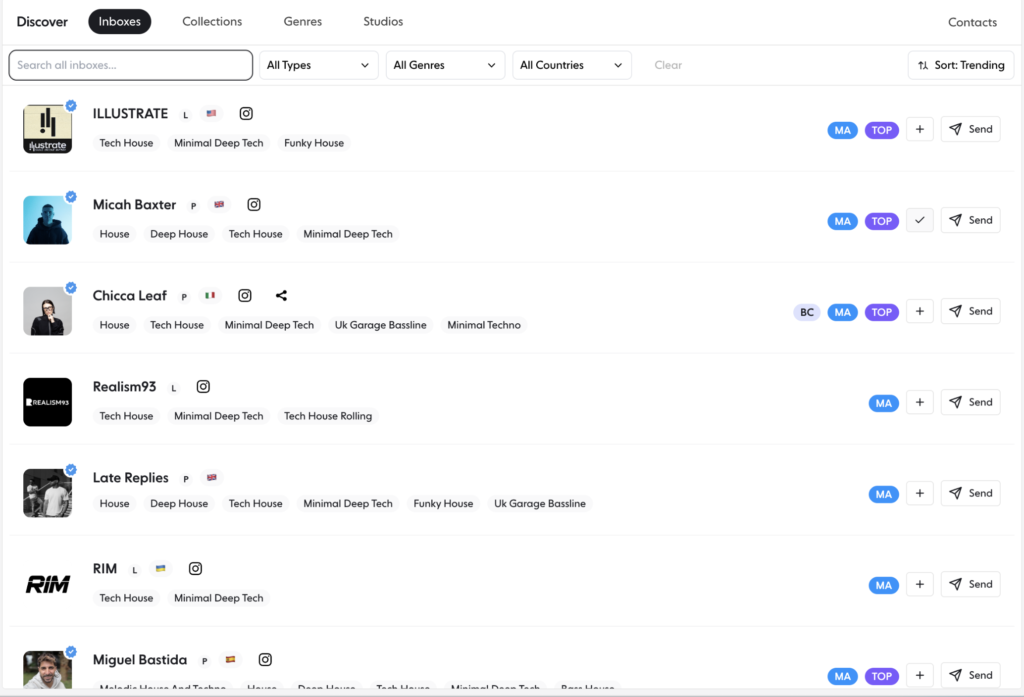Open the All Genres dropdown
The width and height of the screenshot is (1024, 697).
tap(445, 65)
